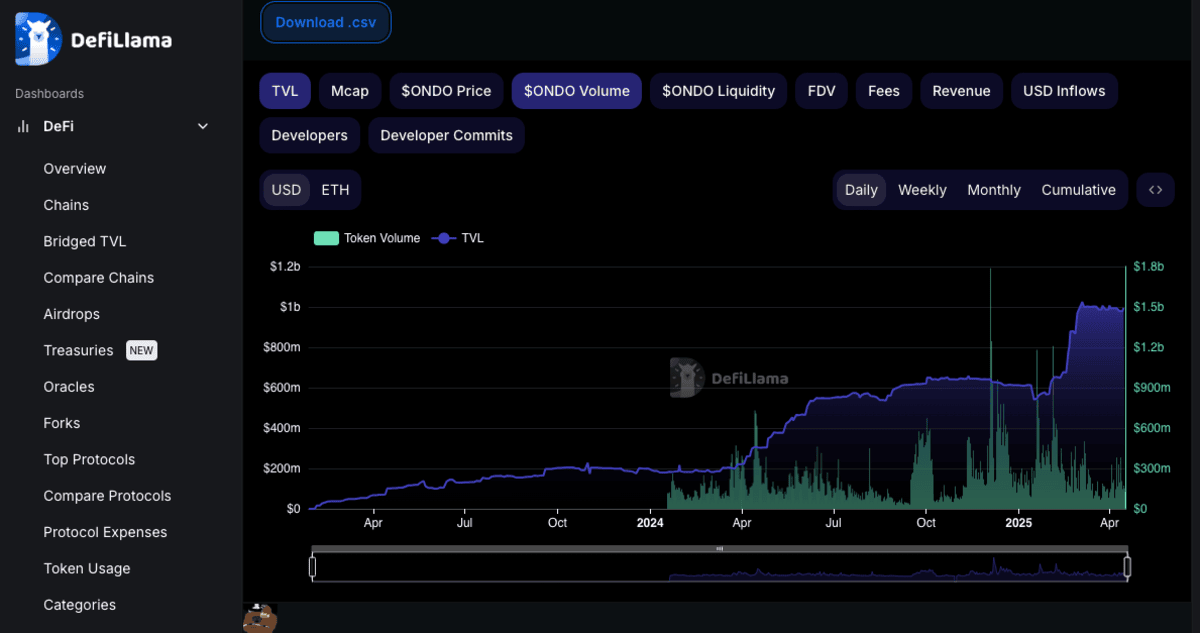Grab the left range slider handle
Screen dimensions: 1200x633
[x=313, y=567]
